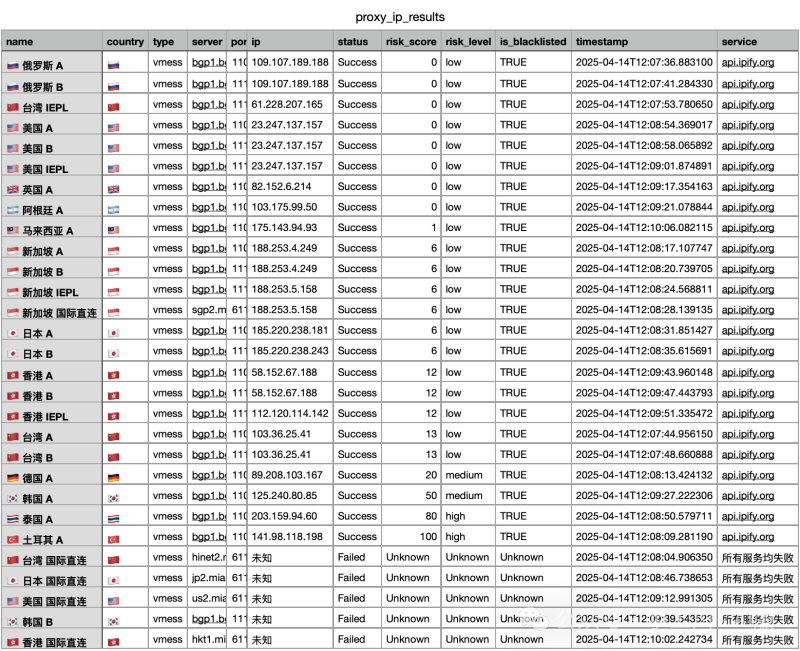
Task: Select the risk_score column header
Action: coord(411,41)
